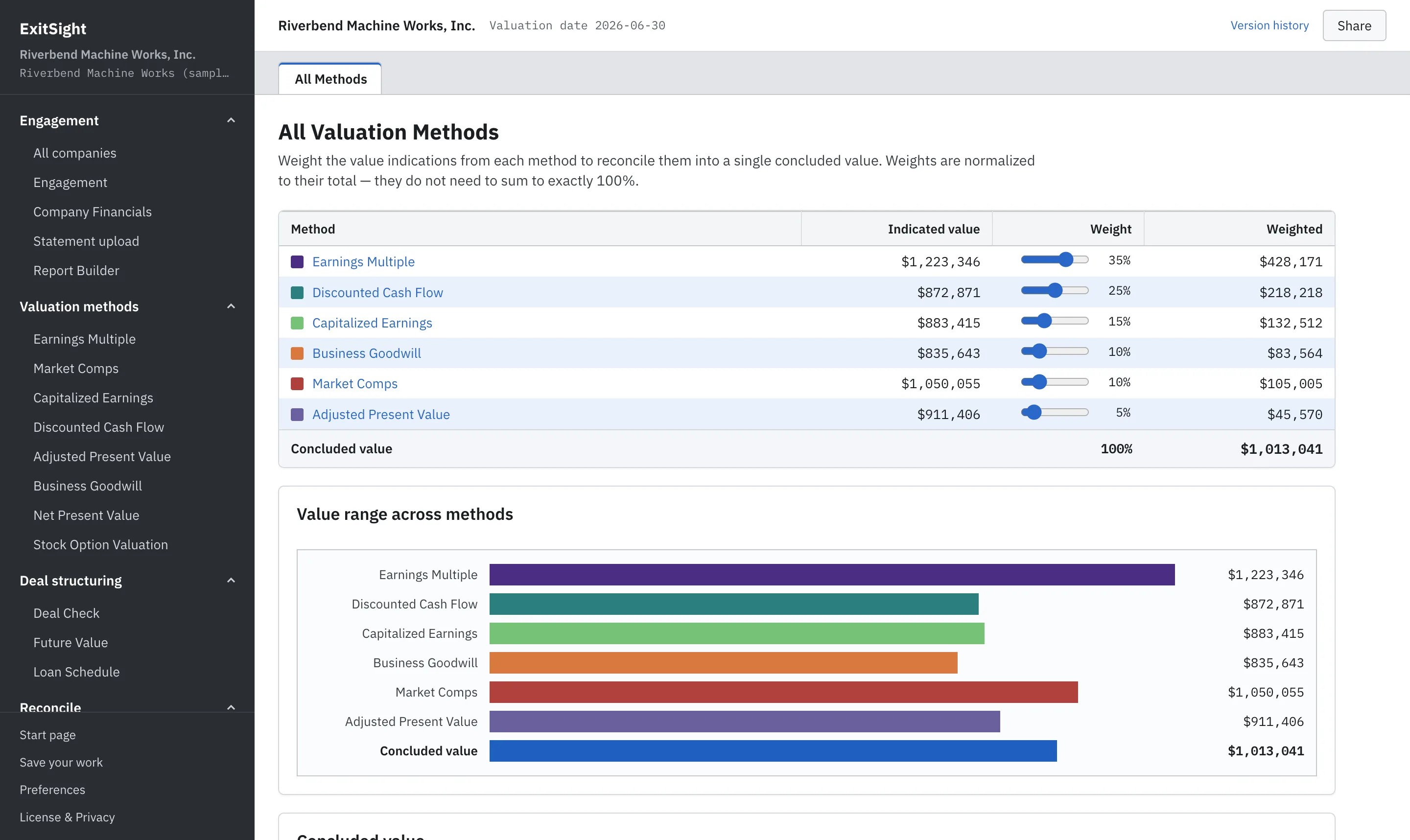Adjust the Earnings Multiple weight slider
The height and width of the screenshot is (840, 1410).
[1055, 260]
